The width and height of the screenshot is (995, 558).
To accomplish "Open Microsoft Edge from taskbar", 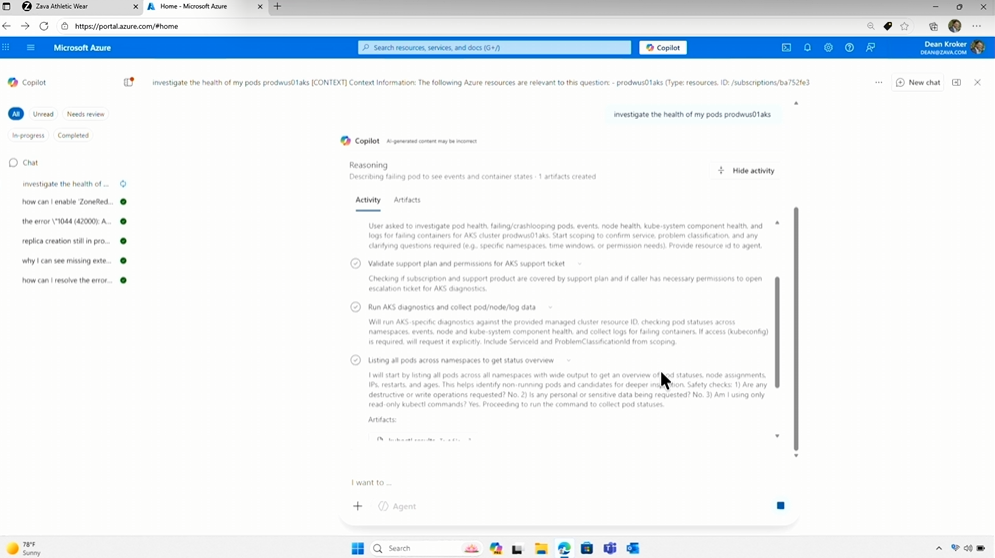I will coord(563,548).
